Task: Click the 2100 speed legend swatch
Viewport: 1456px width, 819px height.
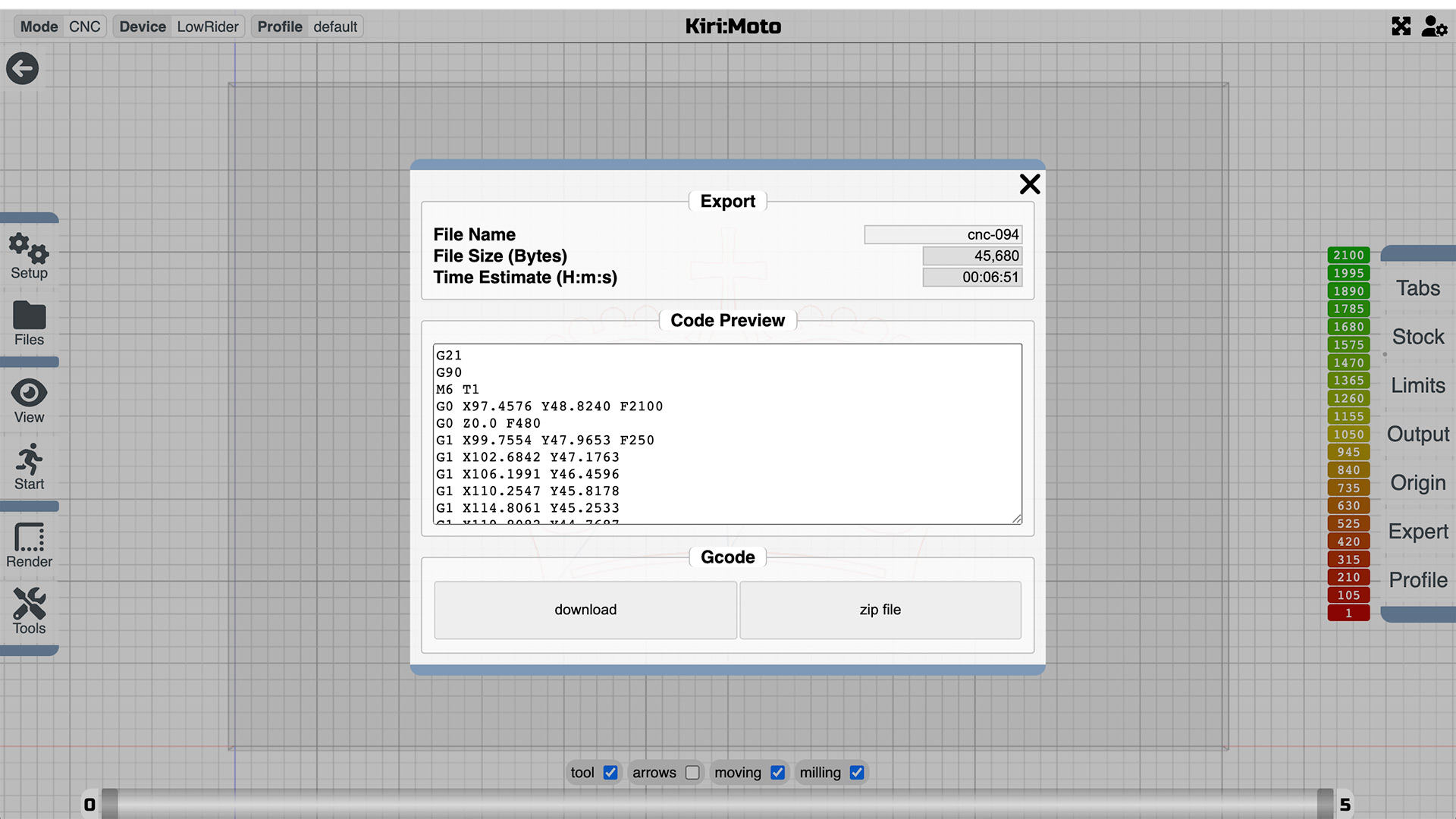Action: (1348, 256)
